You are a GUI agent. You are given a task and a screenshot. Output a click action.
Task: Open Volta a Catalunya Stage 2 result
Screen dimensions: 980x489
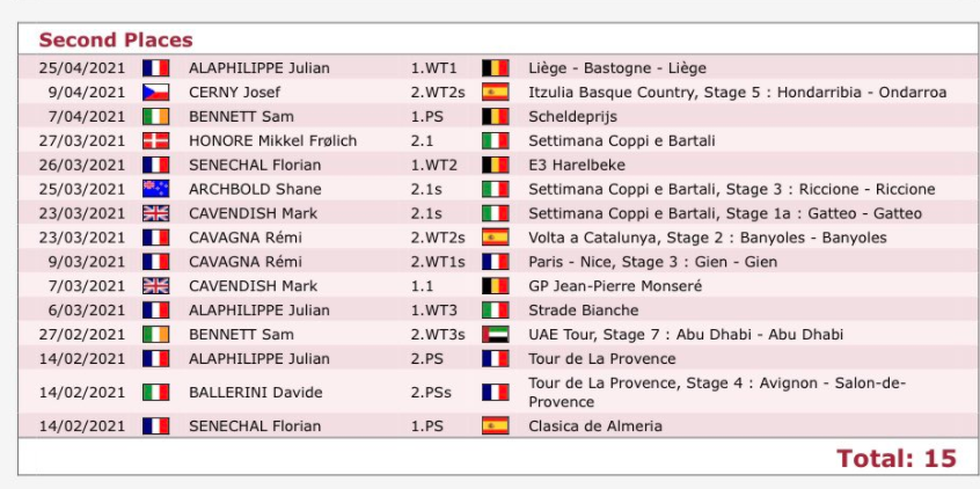[708, 238]
